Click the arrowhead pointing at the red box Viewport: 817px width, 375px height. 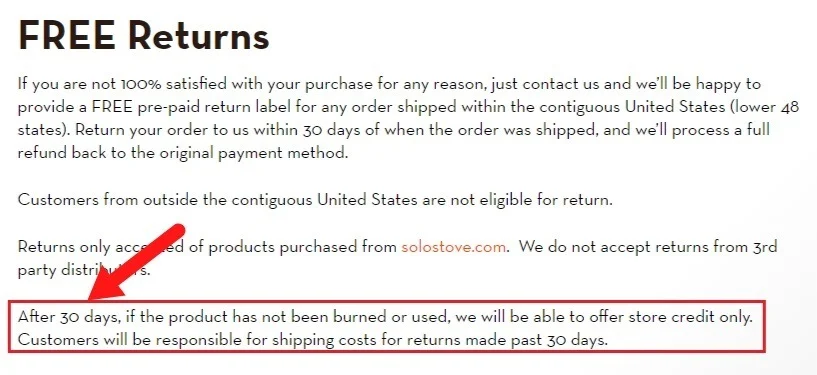pyautogui.click(x=104, y=286)
